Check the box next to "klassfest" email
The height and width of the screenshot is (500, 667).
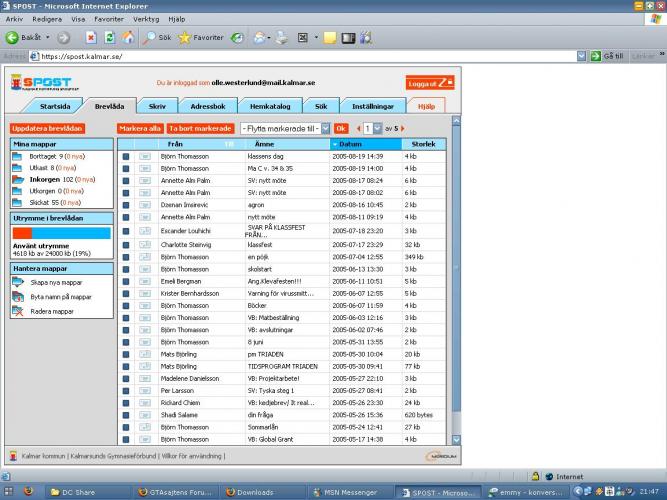click(126, 244)
